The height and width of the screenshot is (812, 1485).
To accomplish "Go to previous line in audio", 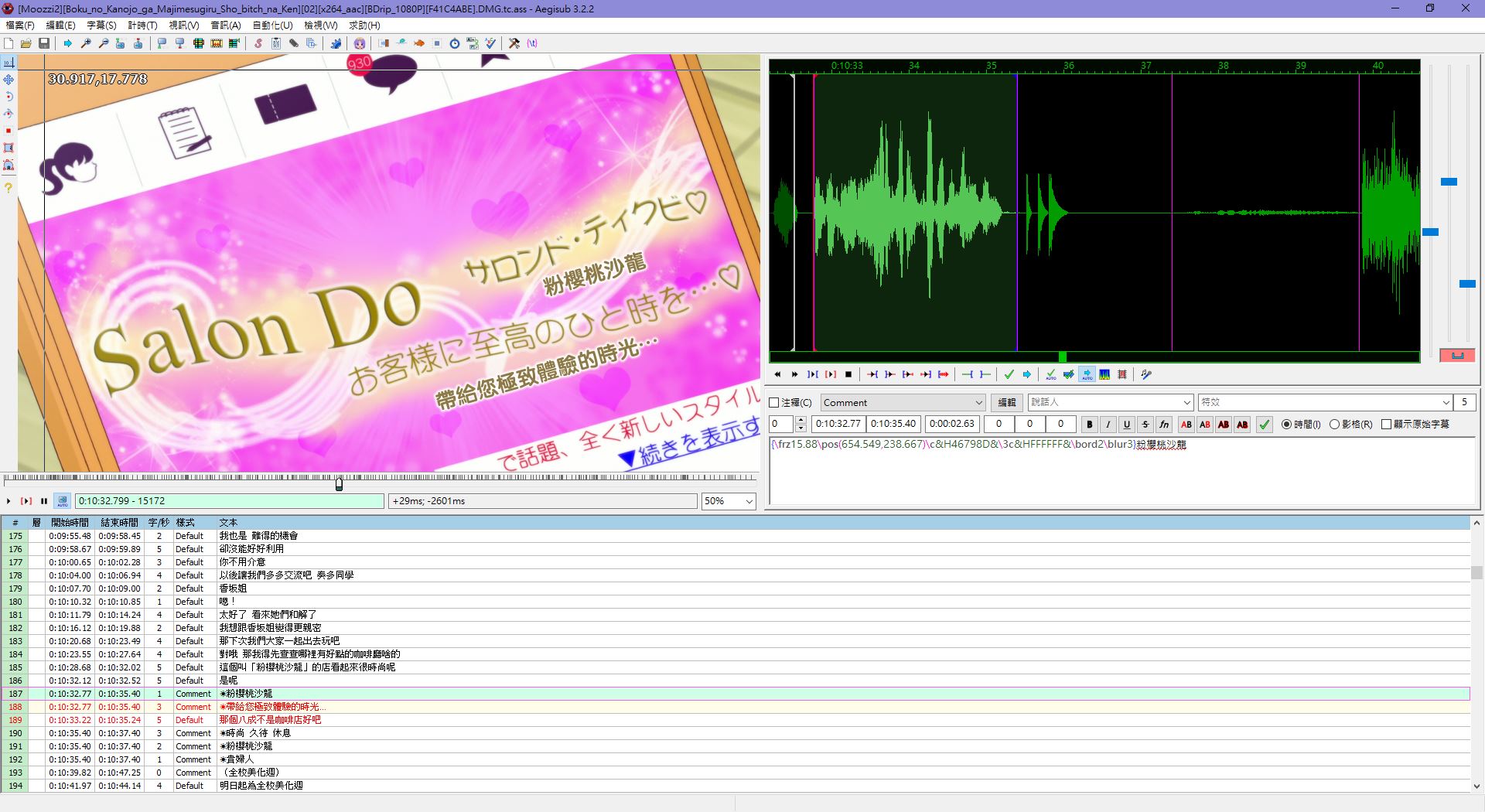I will [x=777, y=374].
